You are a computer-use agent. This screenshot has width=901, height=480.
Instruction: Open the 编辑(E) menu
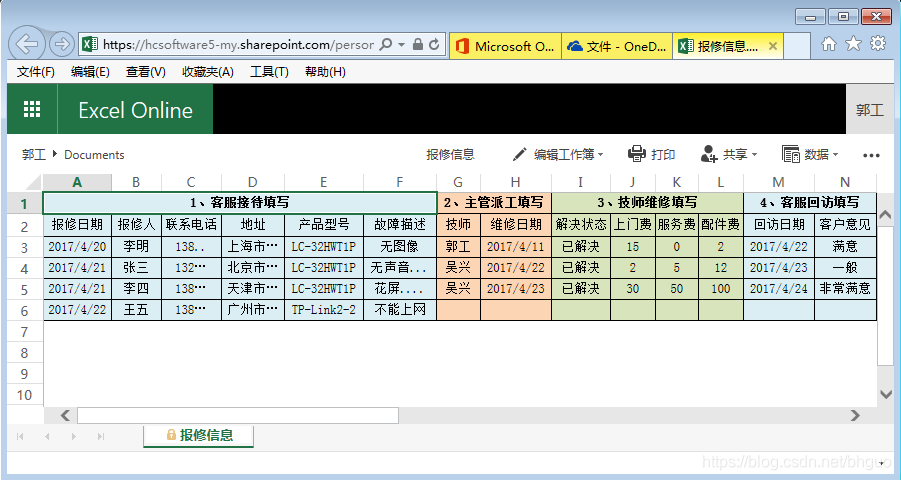coord(90,72)
